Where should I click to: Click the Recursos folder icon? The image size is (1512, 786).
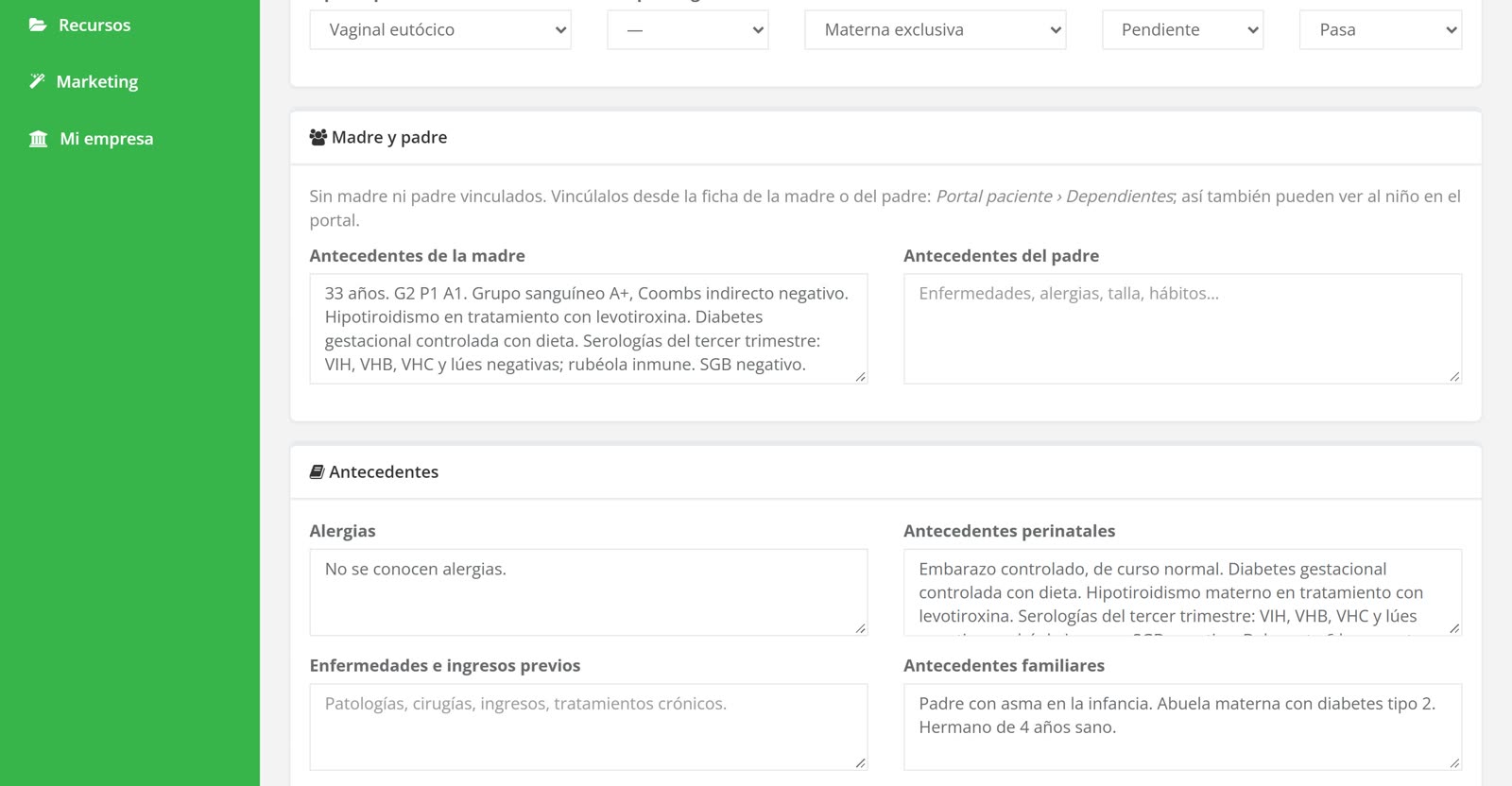point(38,26)
